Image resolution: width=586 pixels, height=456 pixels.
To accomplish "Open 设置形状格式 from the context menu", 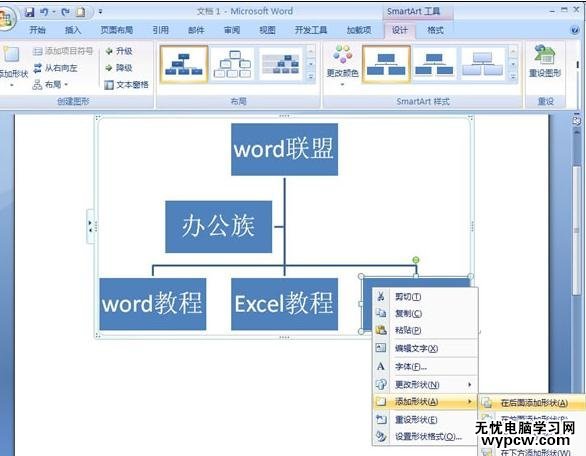I will click(425, 437).
